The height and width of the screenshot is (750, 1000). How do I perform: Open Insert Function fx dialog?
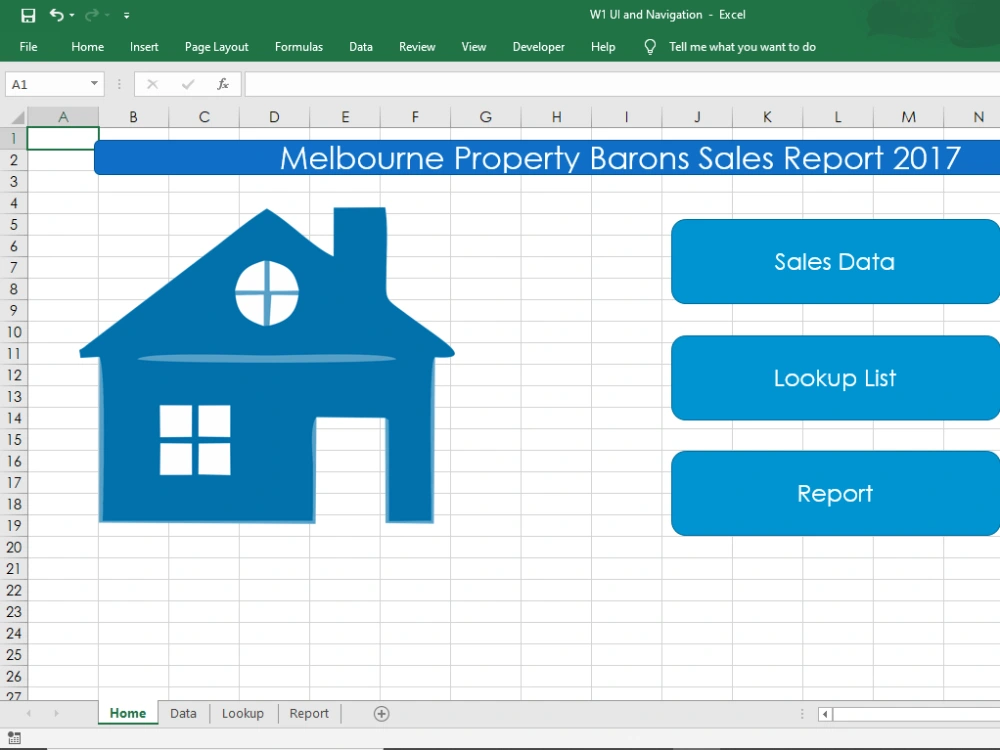[223, 84]
